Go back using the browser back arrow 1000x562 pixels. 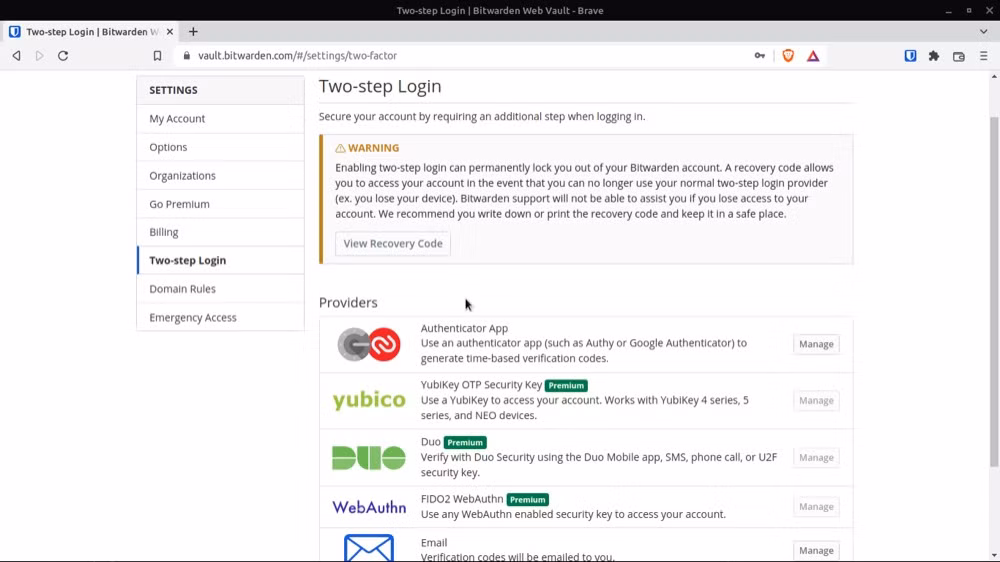click(x=17, y=56)
